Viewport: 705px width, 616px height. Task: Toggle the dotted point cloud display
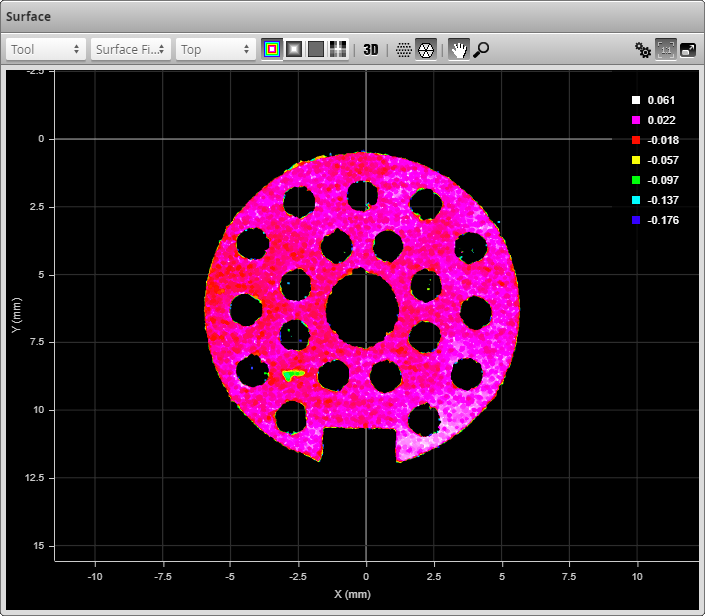pyautogui.click(x=404, y=49)
